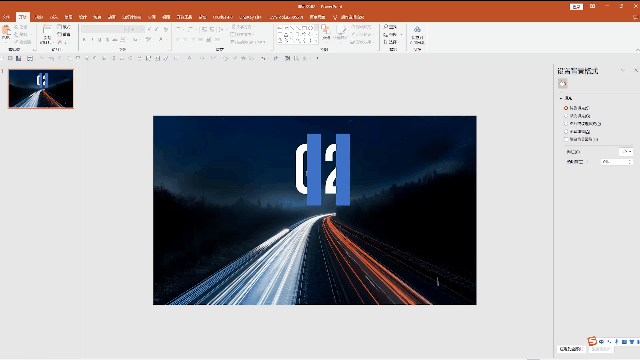640x360 pixels.
Task: Open Shape Fill dropdown
Action: [362, 27]
